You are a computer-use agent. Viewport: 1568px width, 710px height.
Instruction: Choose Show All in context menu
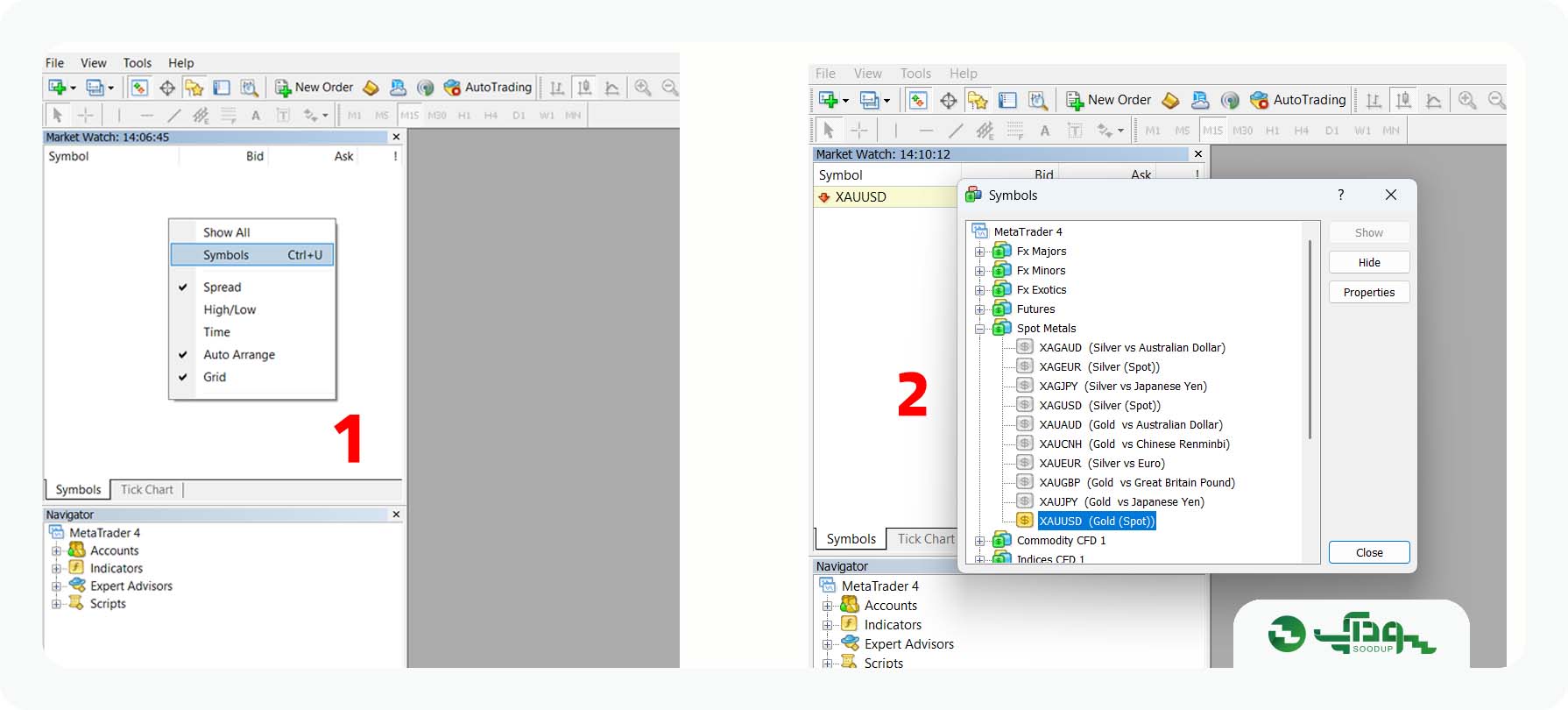pyautogui.click(x=252, y=232)
